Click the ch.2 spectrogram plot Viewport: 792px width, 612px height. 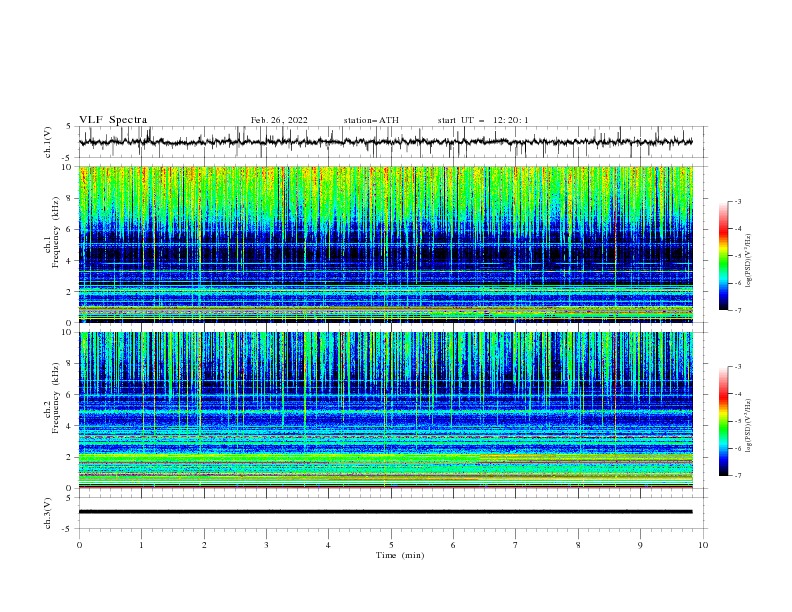point(386,410)
